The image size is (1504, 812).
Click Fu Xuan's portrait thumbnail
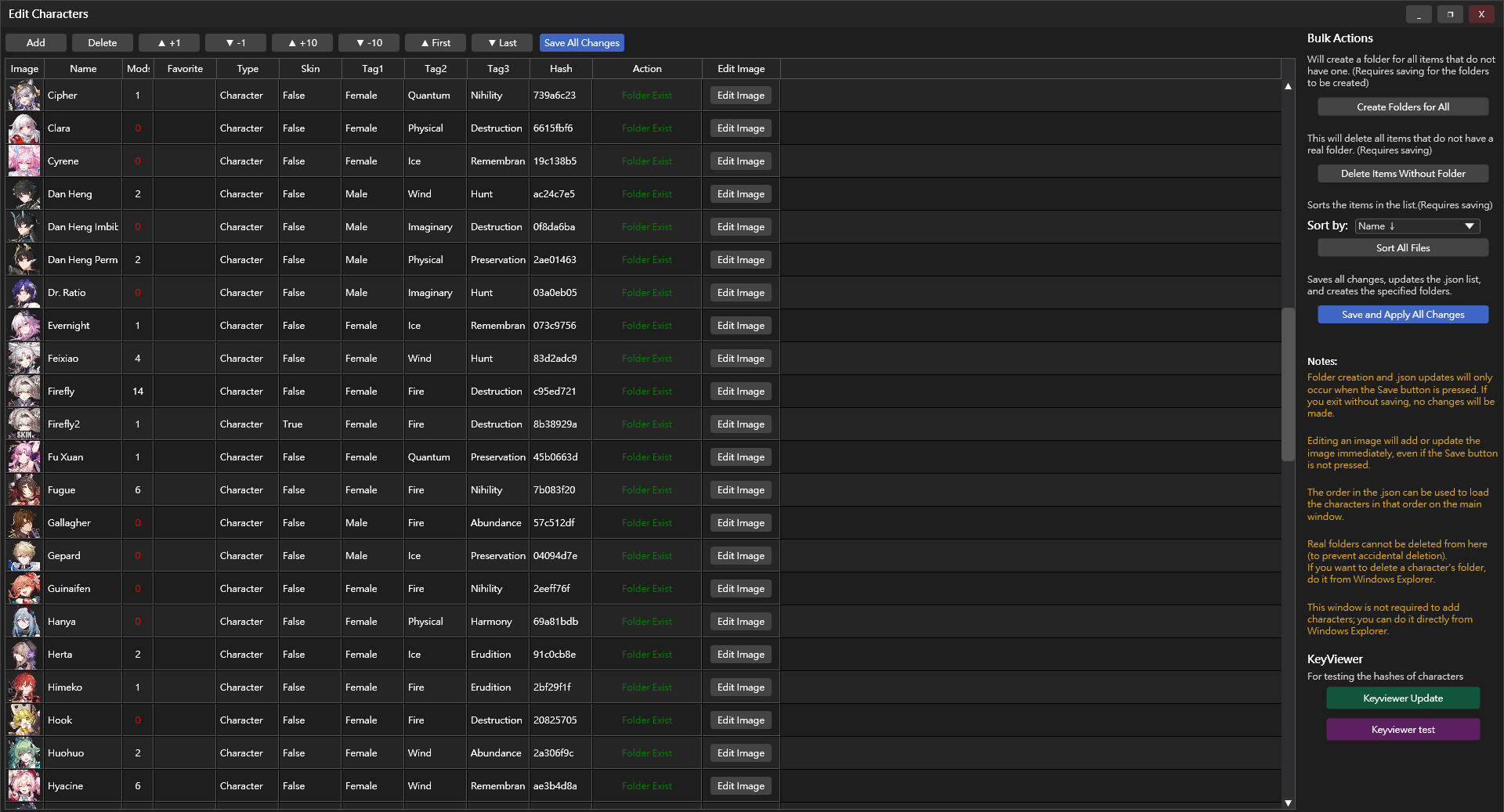click(x=24, y=457)
